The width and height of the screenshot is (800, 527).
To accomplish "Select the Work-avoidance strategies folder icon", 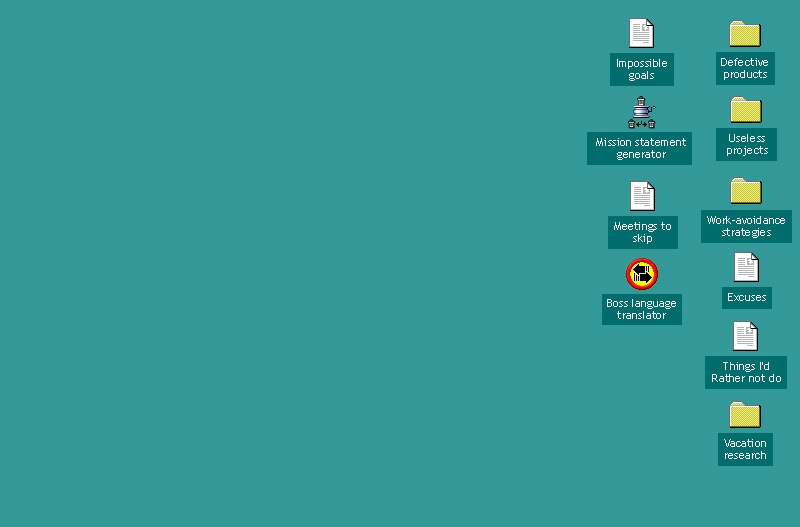I will point(746,191).
